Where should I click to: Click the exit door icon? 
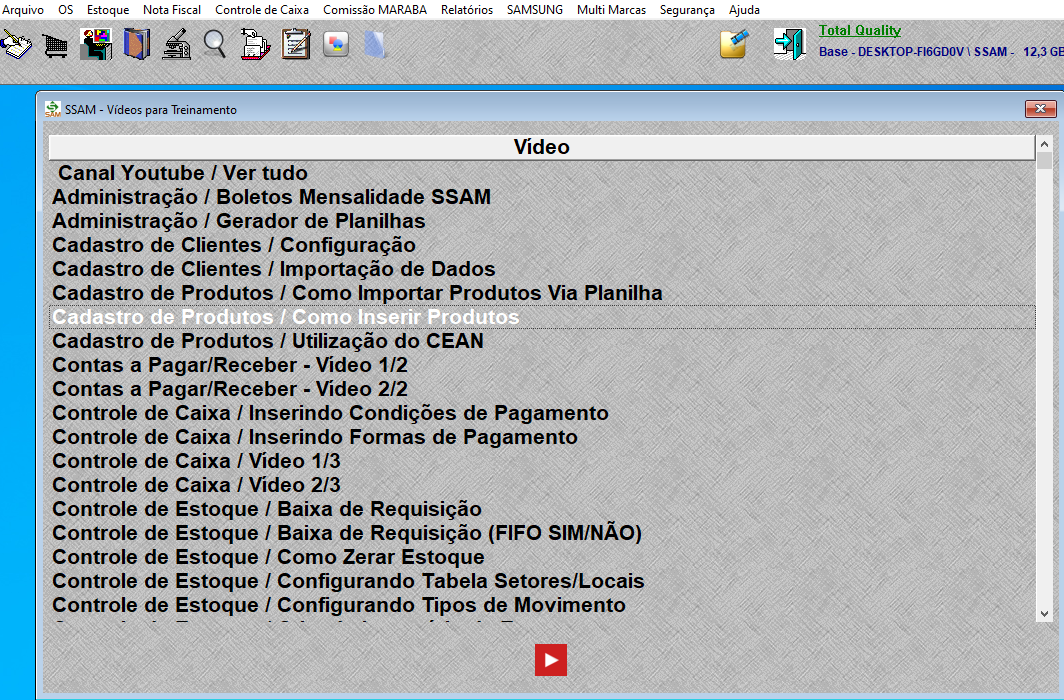(x=789, y=44)
